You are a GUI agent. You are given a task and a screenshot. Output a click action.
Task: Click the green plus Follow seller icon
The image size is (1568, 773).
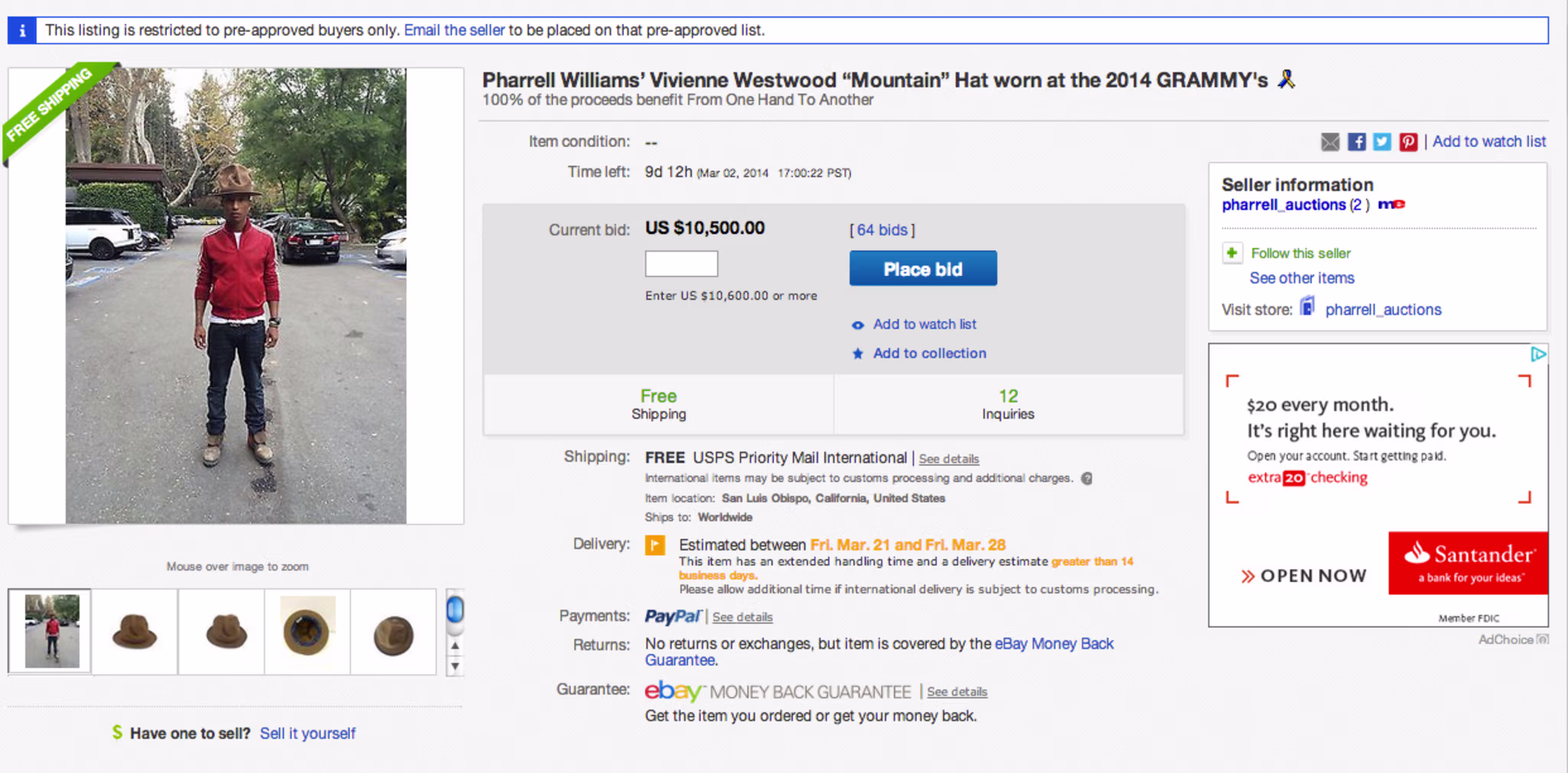pos(1232,253)
